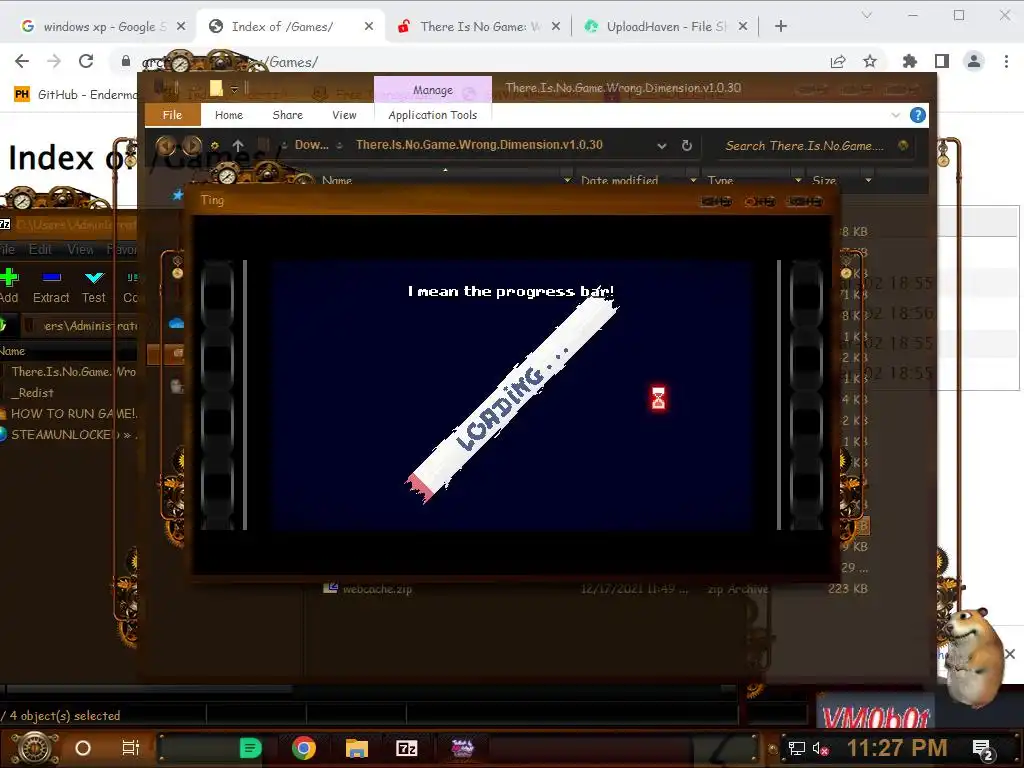Select the Manage contextual tab

point(432,90)
